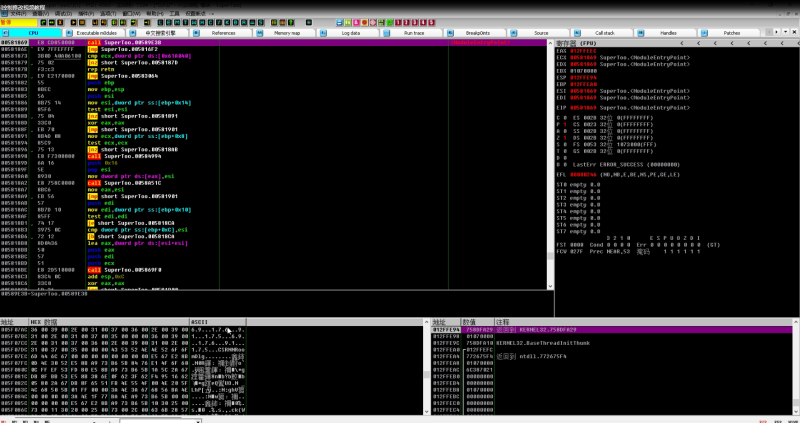Open Run trace with ellipsis icon
800x423 pixels.
pyautogui.click(x=253, y=22)
